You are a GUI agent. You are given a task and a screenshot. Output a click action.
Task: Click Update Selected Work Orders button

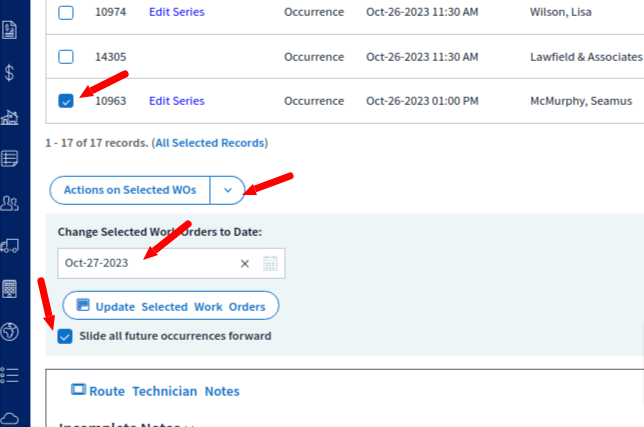click(x=171, y=306)
